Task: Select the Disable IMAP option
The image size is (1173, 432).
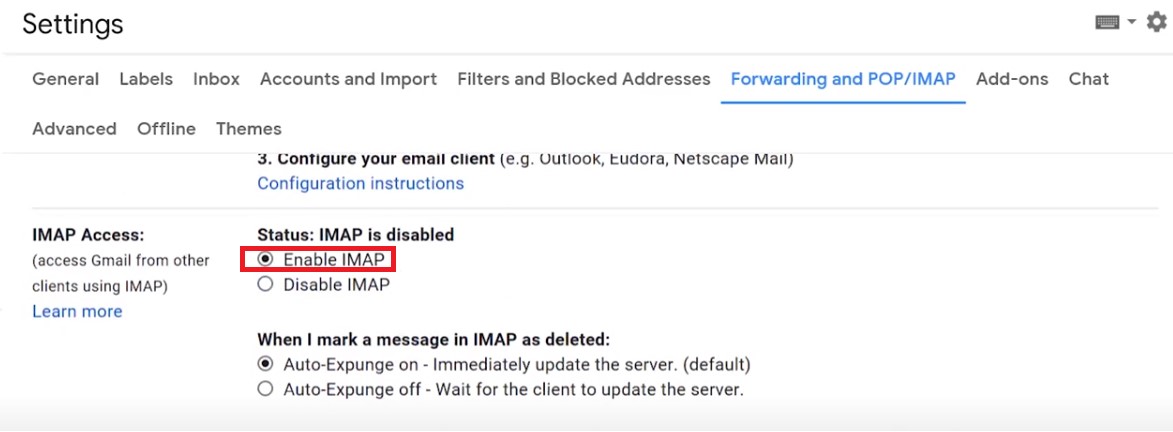Action: (x=265, y=285)
